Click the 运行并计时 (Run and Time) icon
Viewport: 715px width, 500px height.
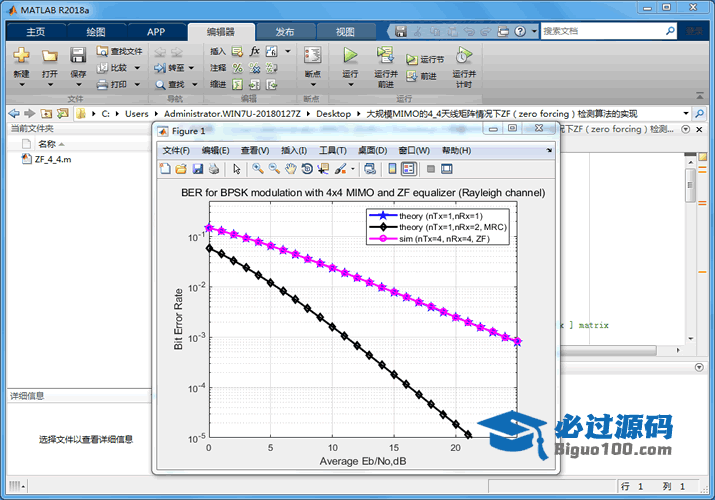[463, 56]
